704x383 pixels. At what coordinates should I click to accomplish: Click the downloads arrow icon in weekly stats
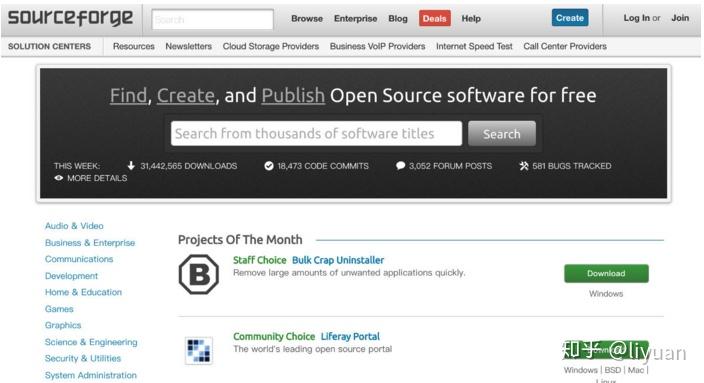(131, 166)
